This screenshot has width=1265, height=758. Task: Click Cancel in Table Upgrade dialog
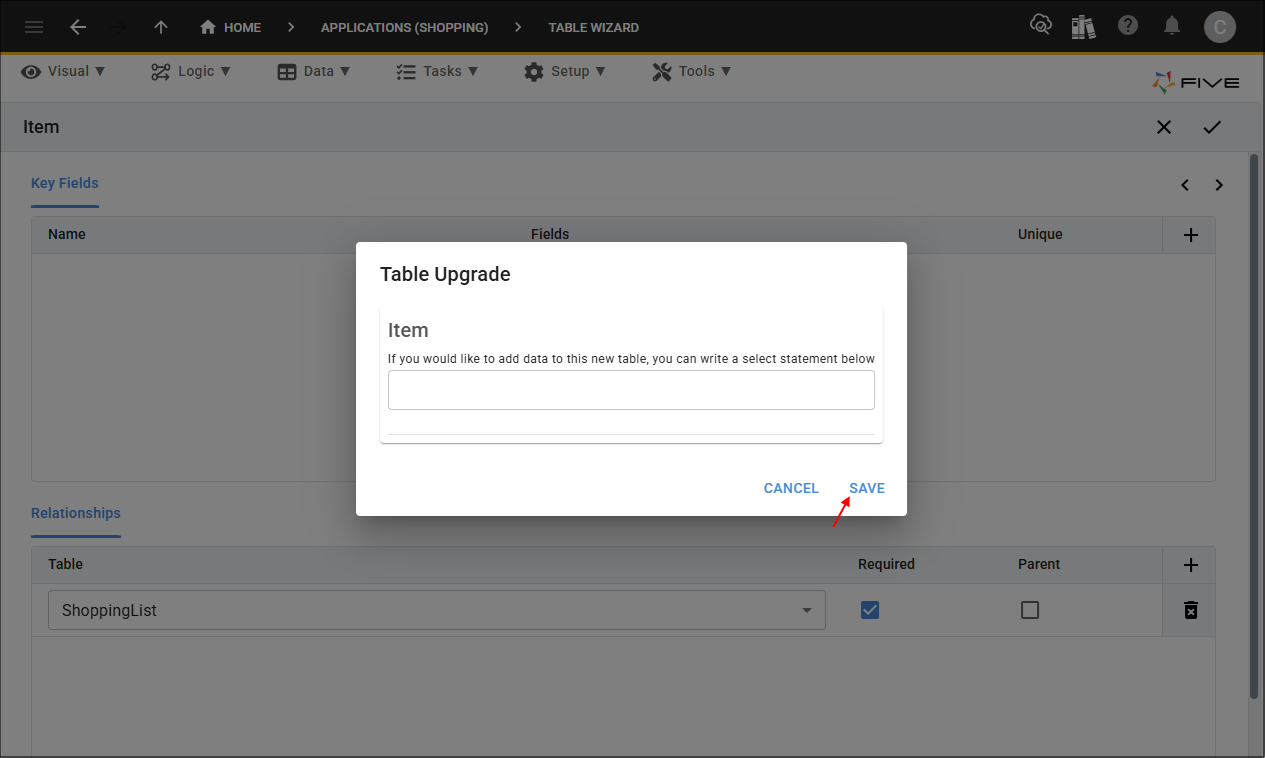click(791, 488)
